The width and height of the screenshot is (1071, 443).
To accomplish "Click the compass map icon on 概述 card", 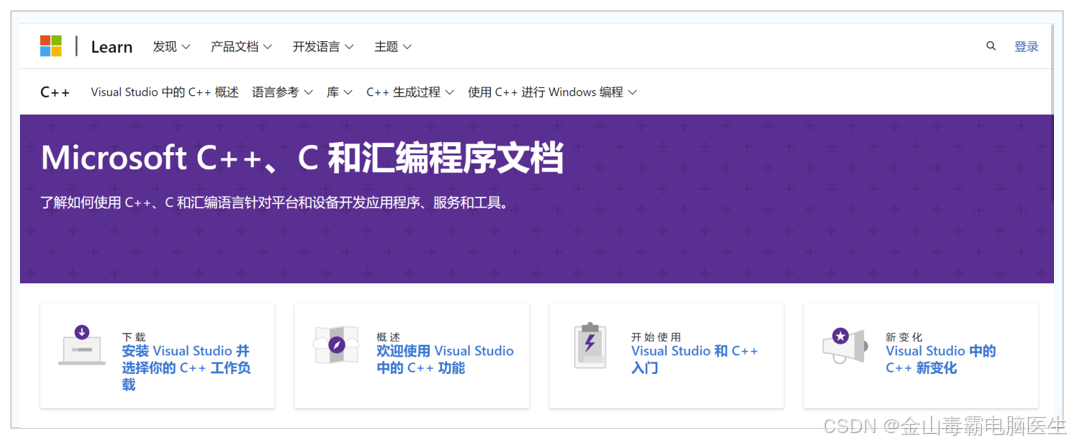I will tap(336, 345).
